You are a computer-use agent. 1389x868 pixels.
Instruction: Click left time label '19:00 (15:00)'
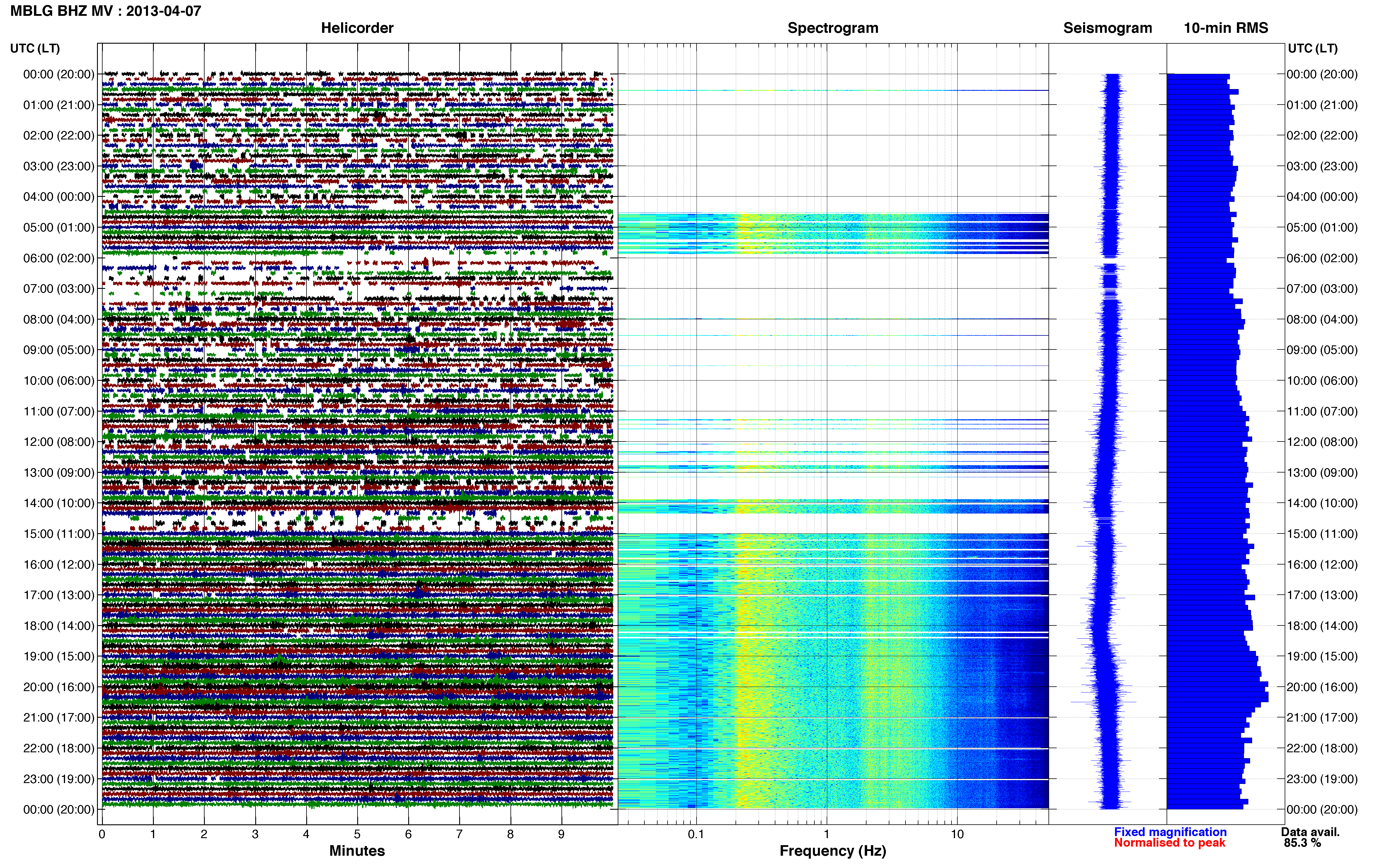(59, 656)
